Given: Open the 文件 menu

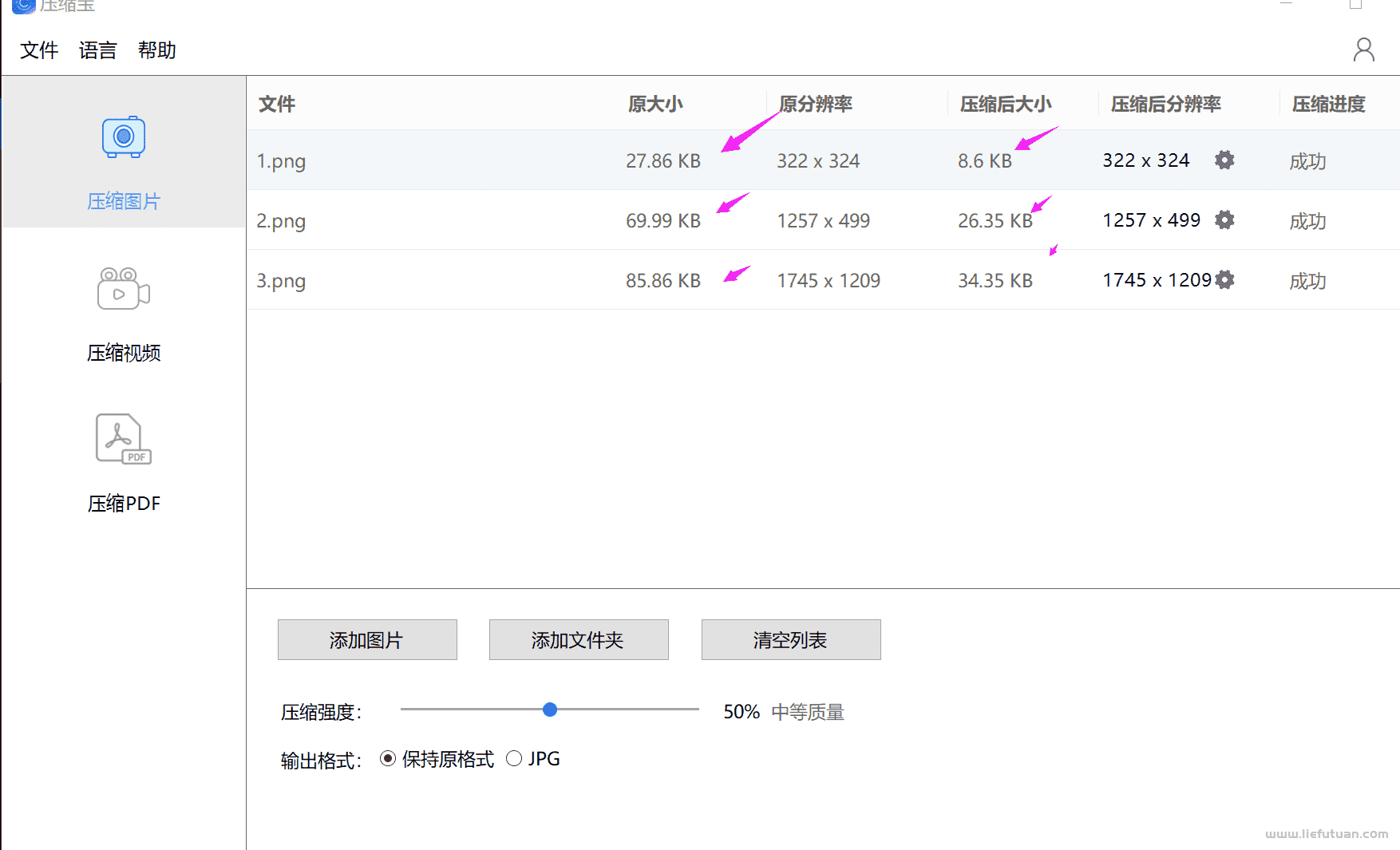Looking at the screenshot, I should 39,50.
